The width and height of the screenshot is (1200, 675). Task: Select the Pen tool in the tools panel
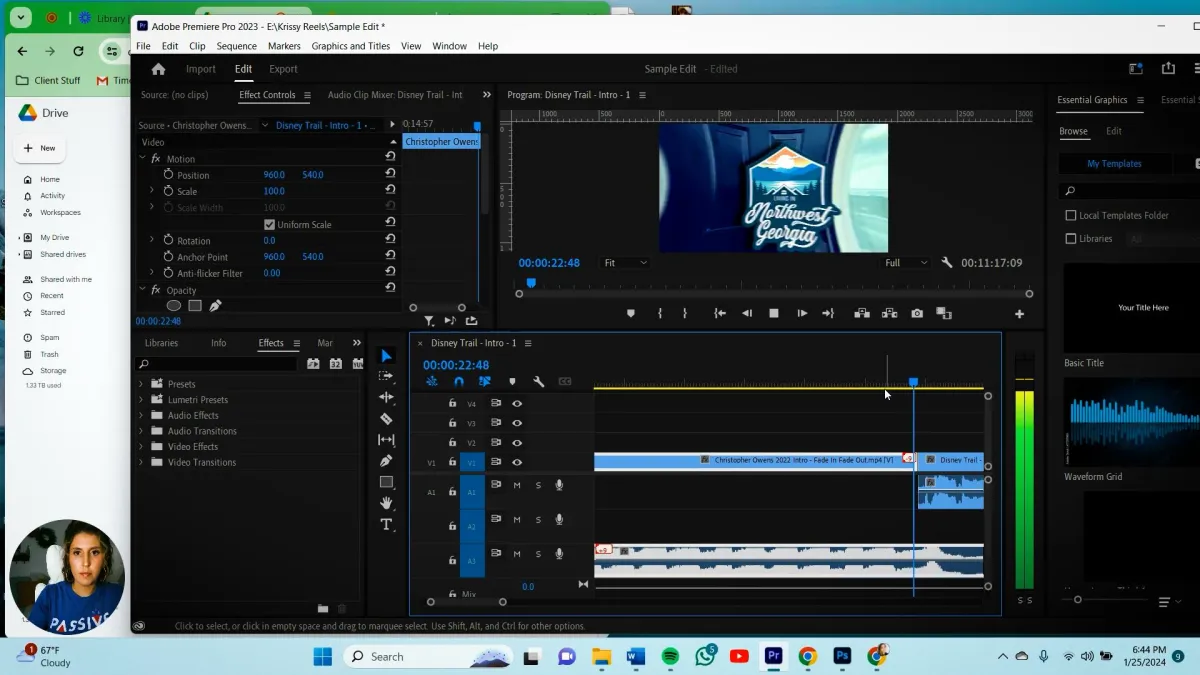pos(386,461)
